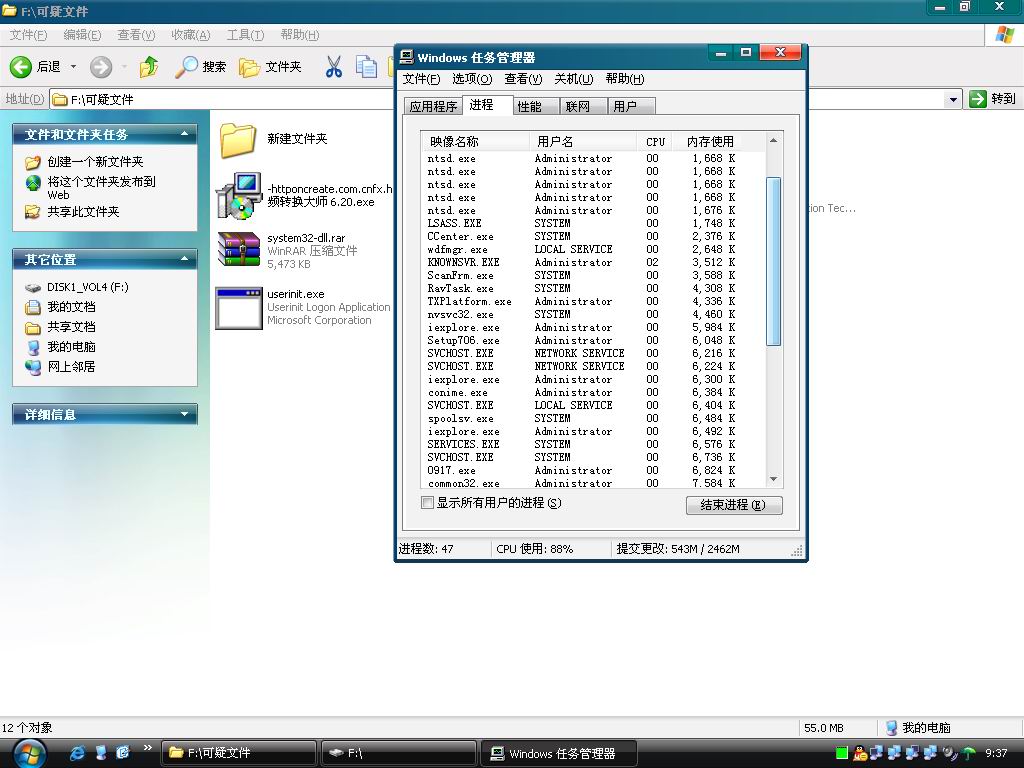Collapse the 其它位置 panel
Screen dimensions: 1024x768
tap(184, 259)
